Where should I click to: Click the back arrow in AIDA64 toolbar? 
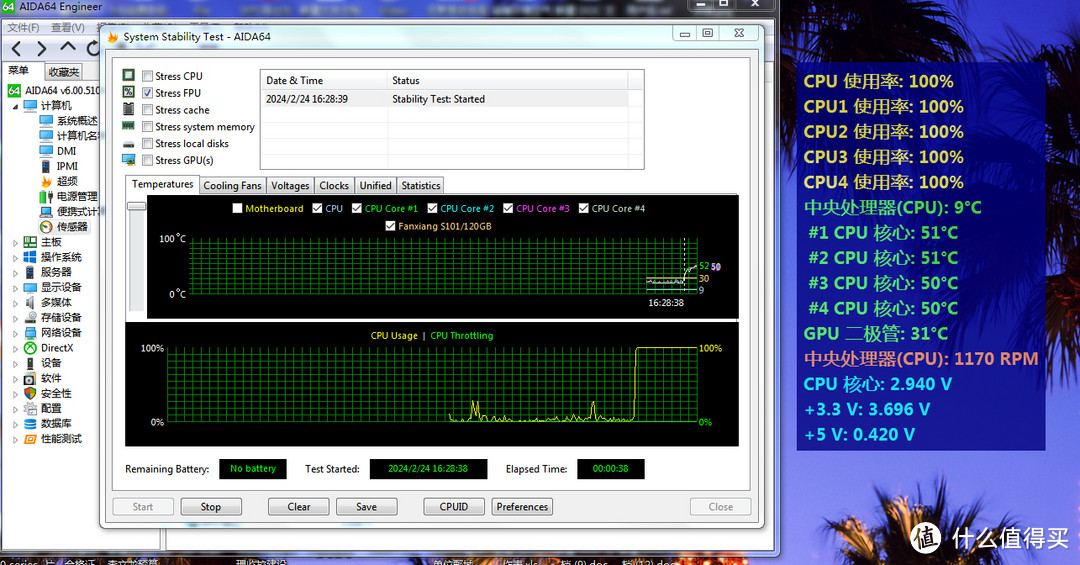click(17, 49)
